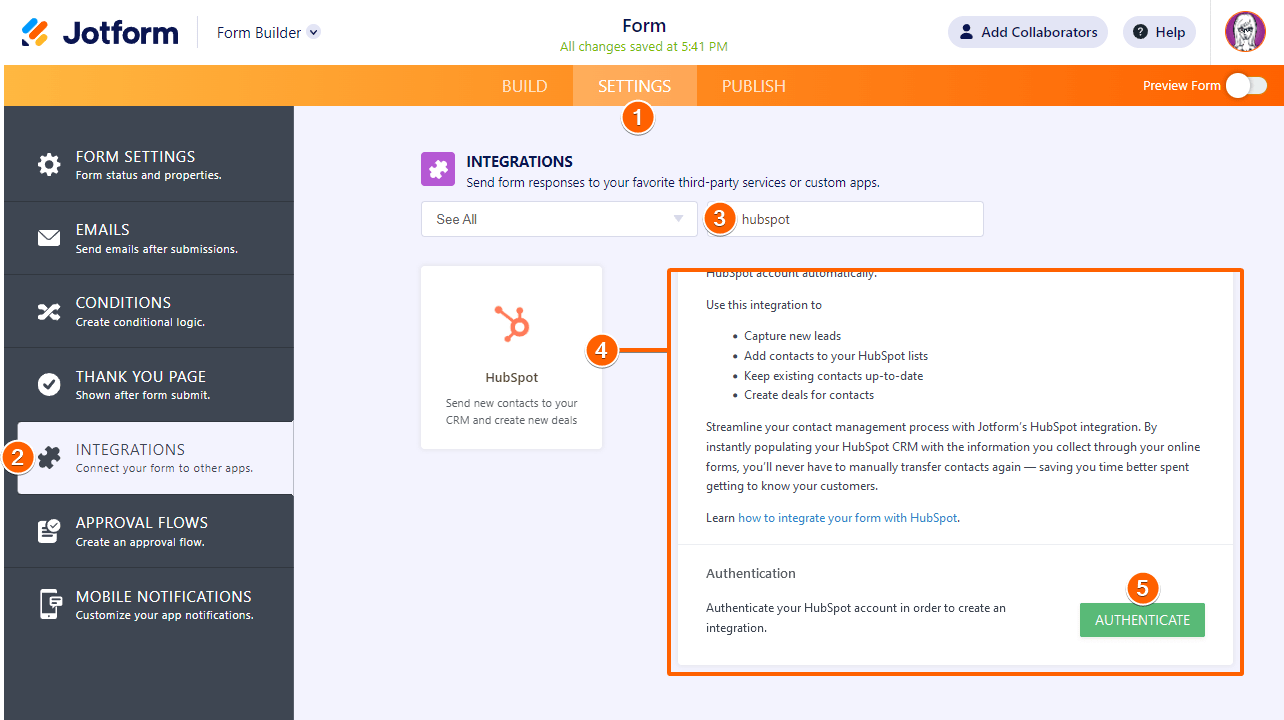
Task: Switch to the SETTINGS tab
Action: (634, 86)
